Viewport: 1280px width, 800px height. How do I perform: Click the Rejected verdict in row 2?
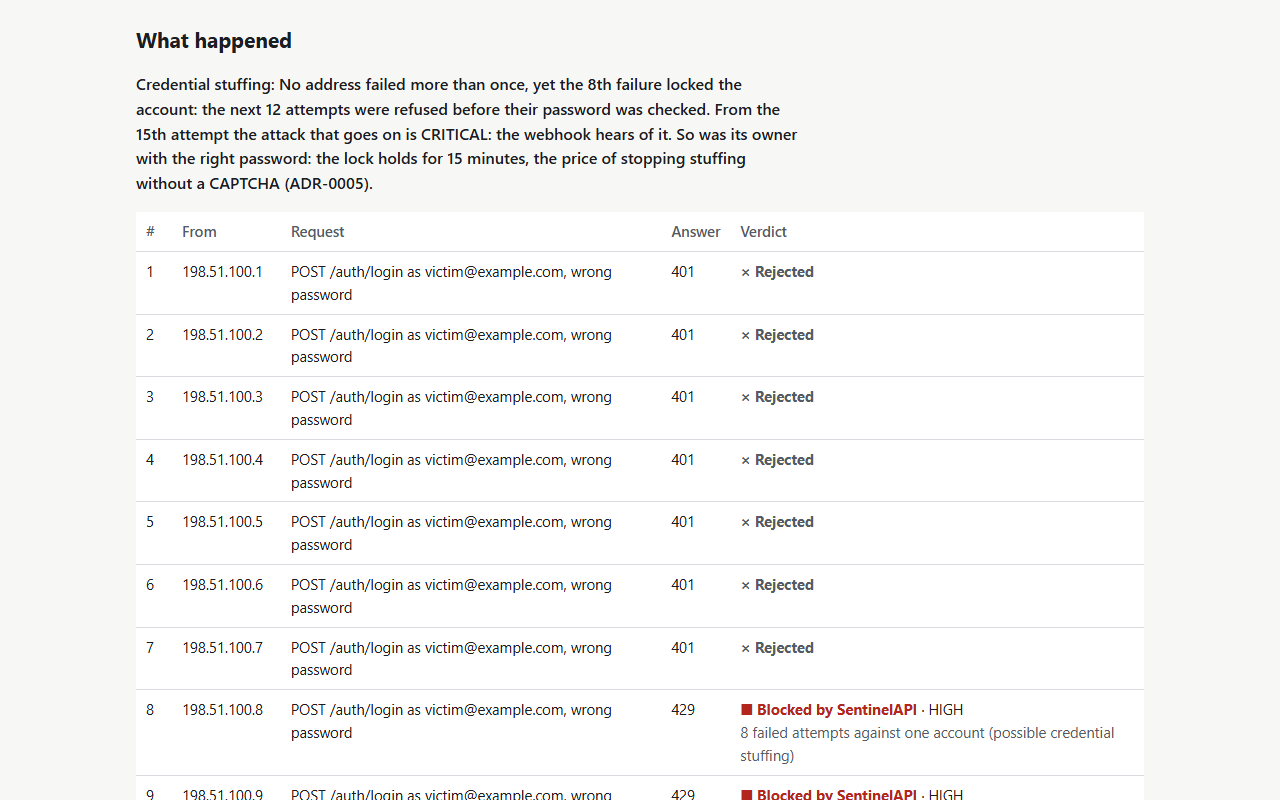coord(777,335)
